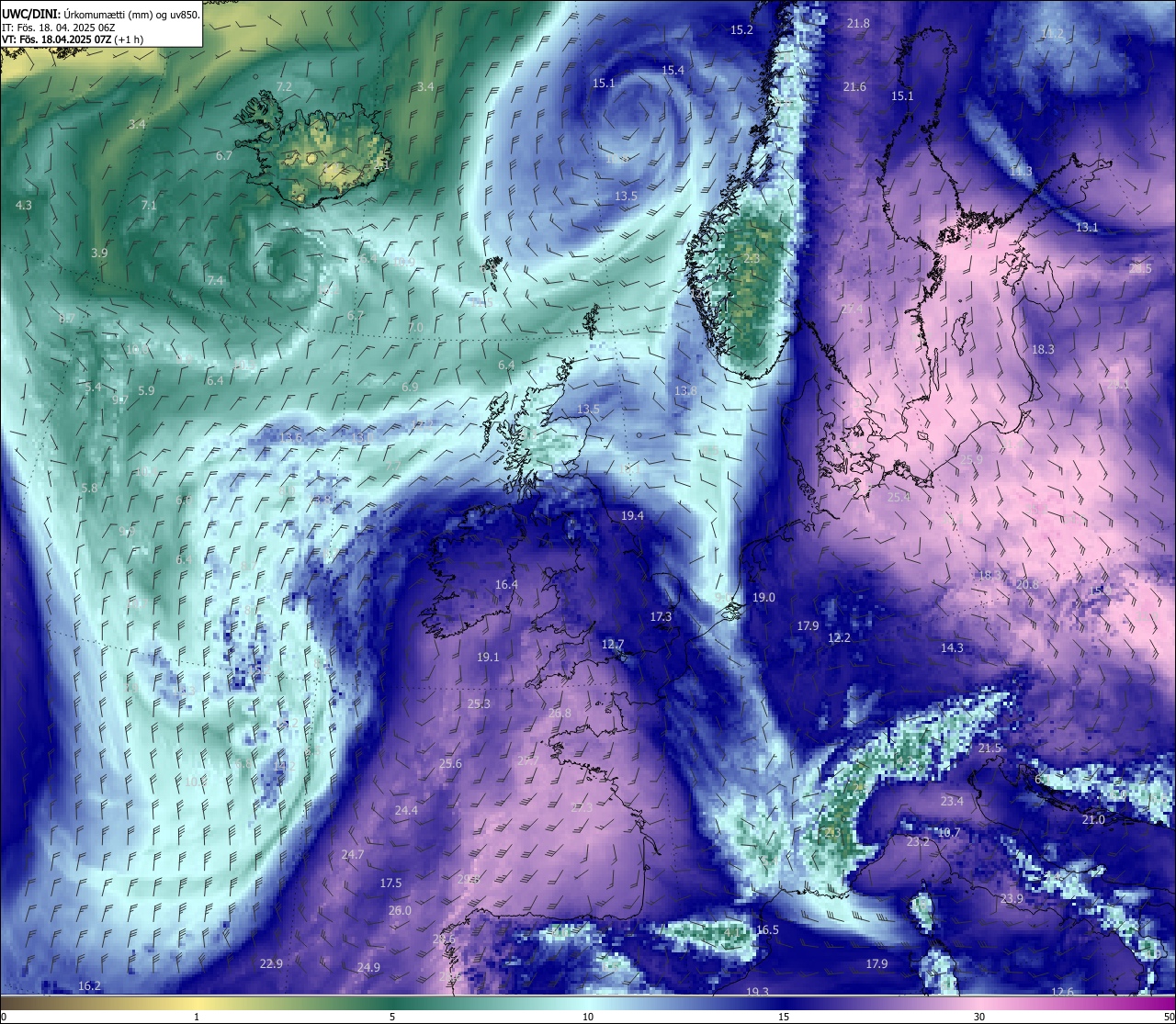Click the map value "3.9"

pos(99,253)
